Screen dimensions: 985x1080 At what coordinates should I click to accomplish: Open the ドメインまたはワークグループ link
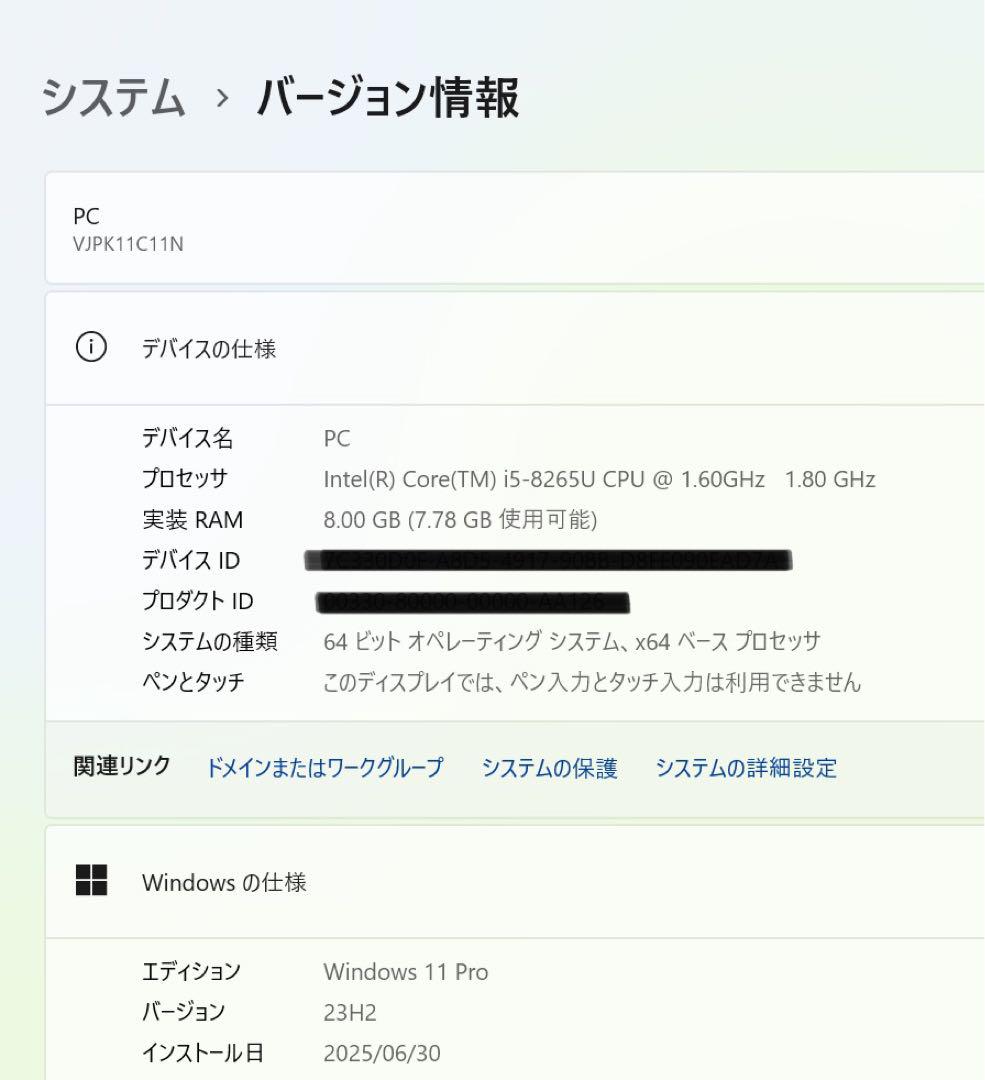[324, 767]
